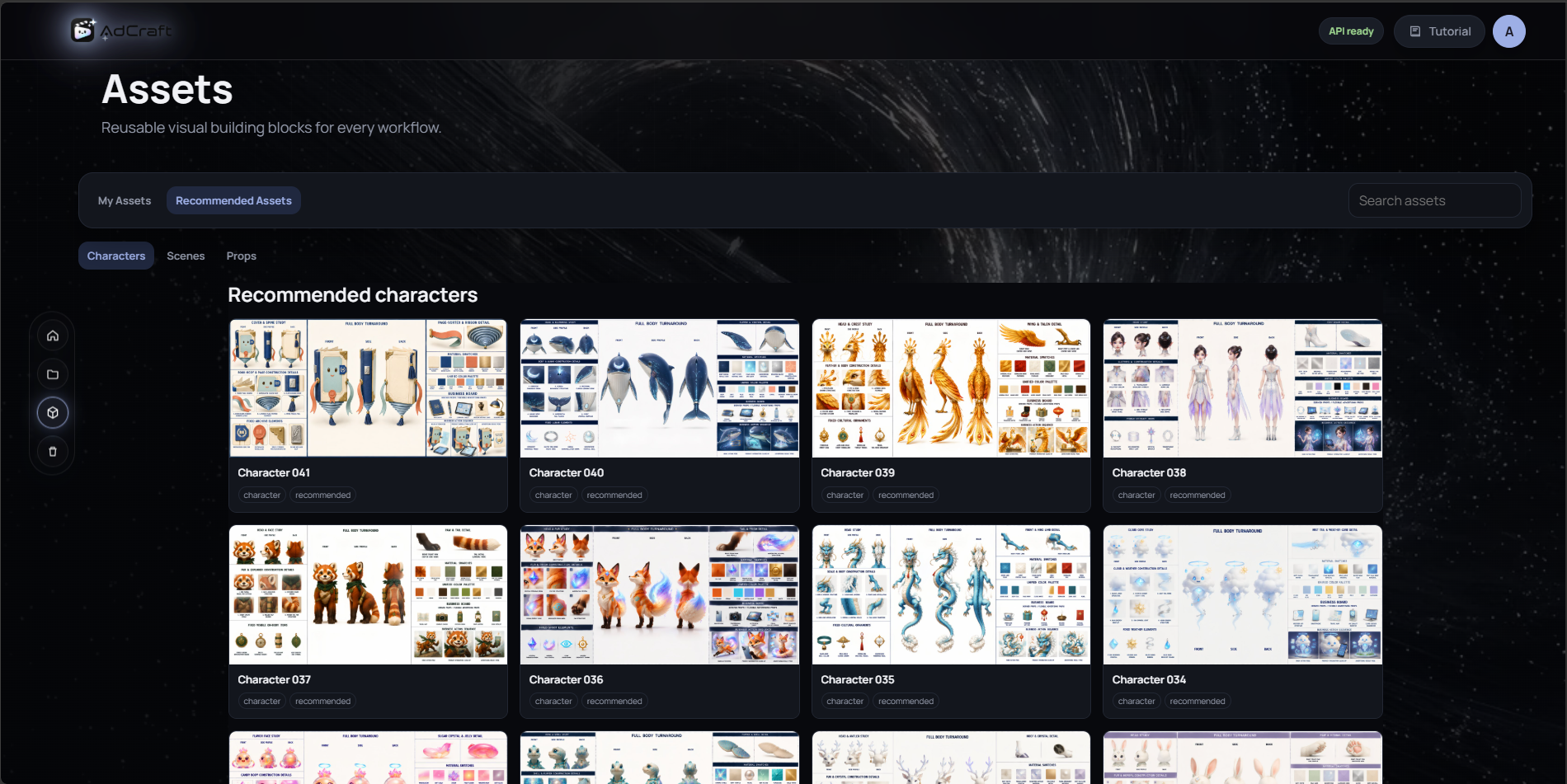
Task: Click the 'character' tag on Character 036
Action: point(553,701)
